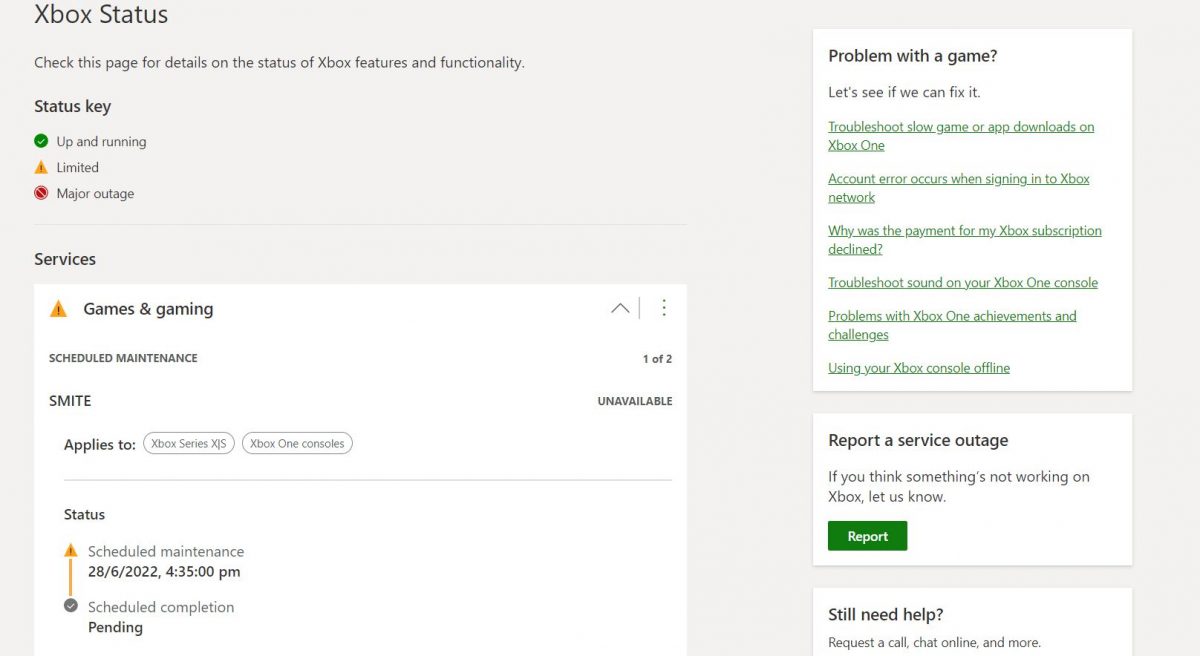
Task: Click the green Up and running status icon
Action: coord(41,141)
